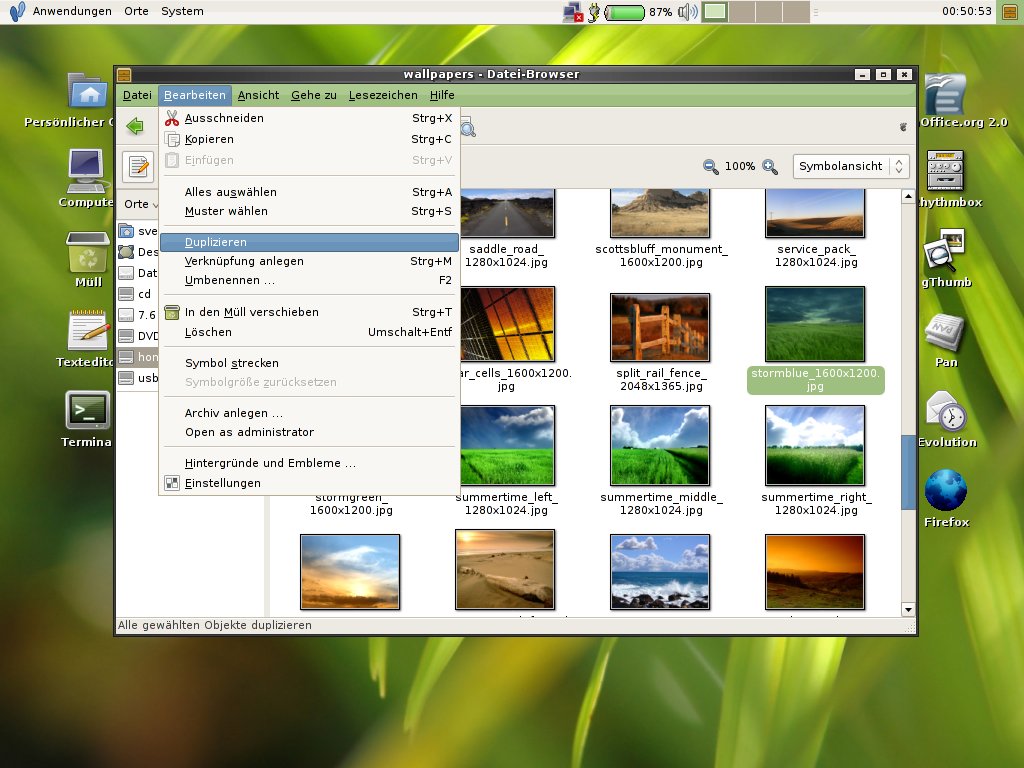
Task: Select Symbol strecken entry
Action: [309, 363]
